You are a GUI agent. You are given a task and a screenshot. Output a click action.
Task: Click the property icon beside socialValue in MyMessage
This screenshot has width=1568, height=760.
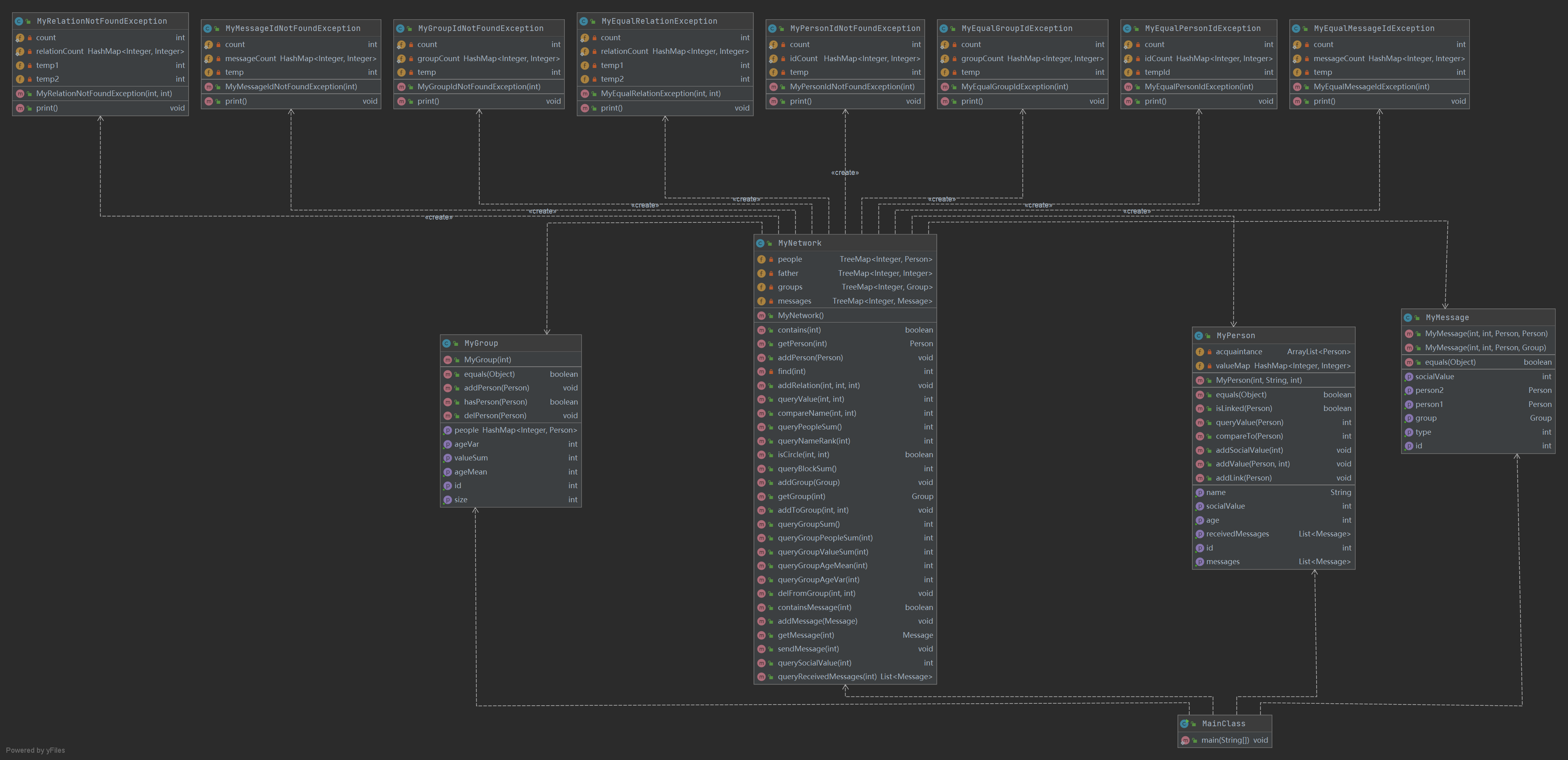[x=1409, y=377]
